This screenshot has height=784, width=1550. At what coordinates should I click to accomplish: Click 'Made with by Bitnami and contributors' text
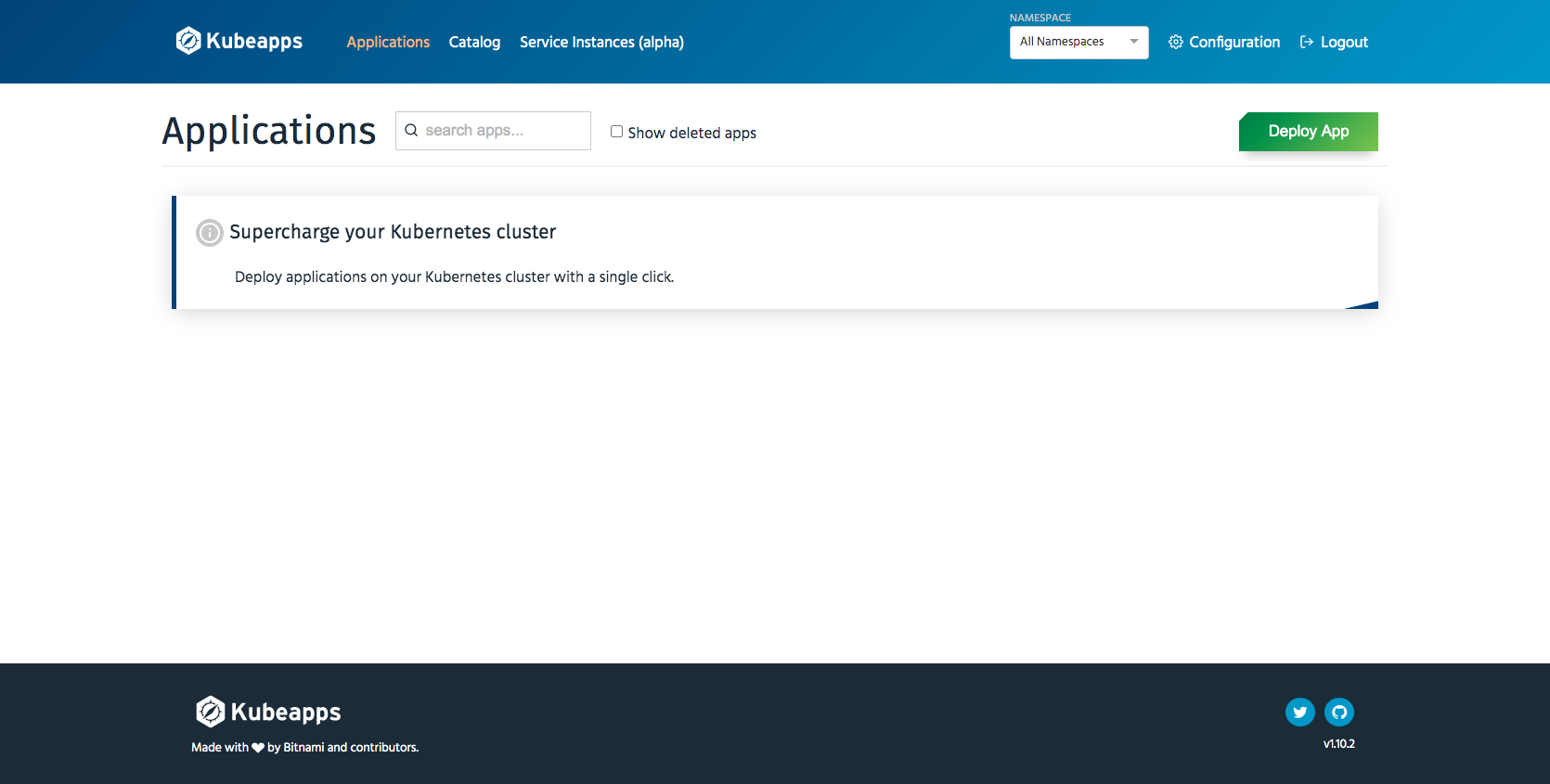[x=305, y=747]
